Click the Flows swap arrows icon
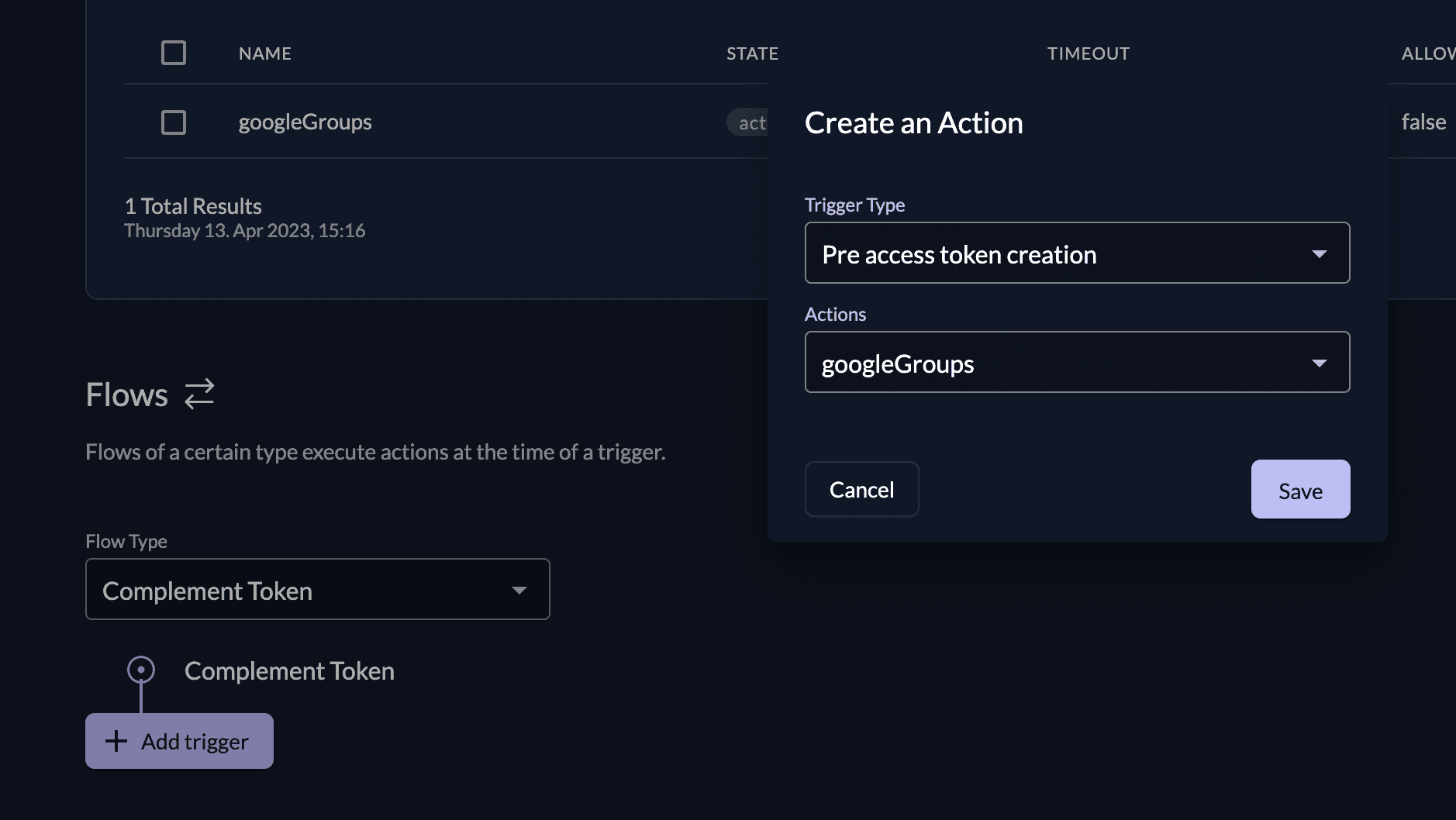Image resolution: width=1456 pixels, height=820 pixels. click(199, 394)
